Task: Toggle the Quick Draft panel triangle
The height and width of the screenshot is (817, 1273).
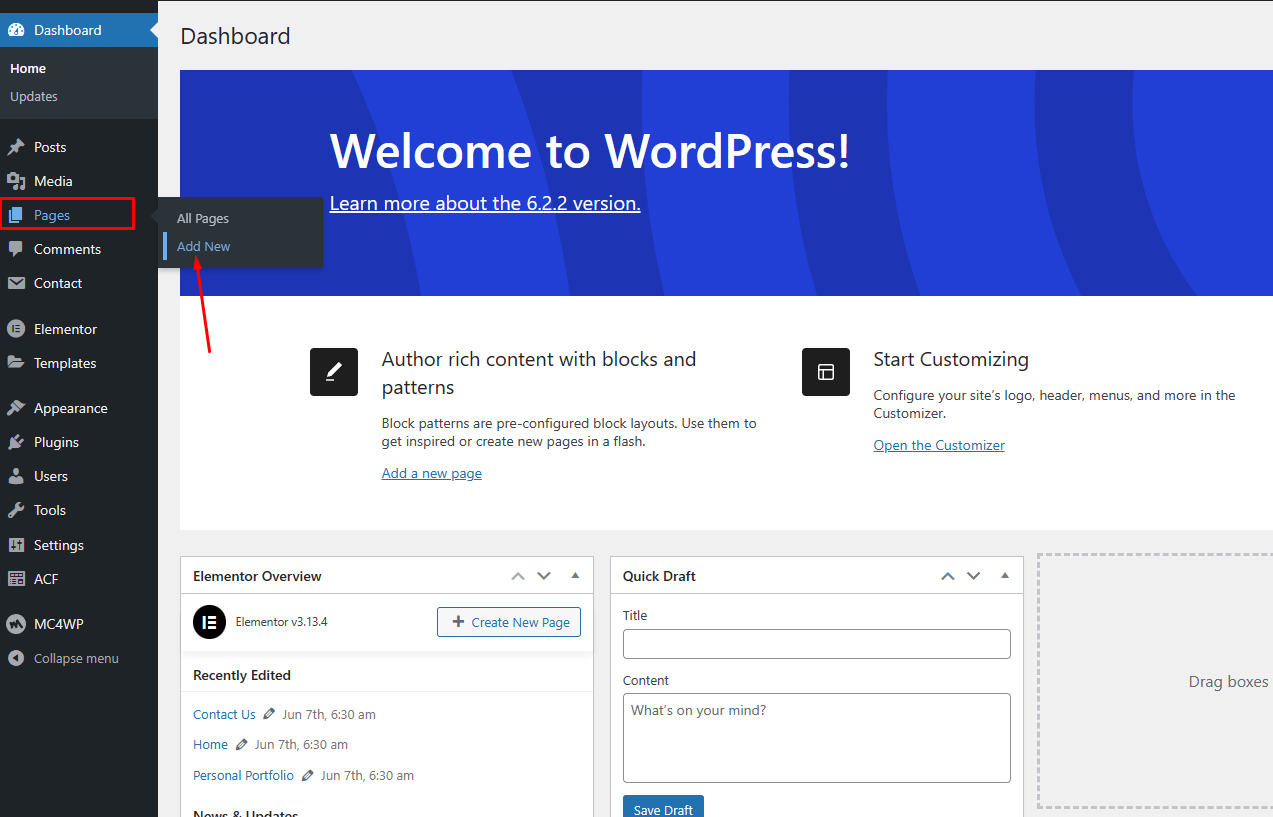Action: 1005,576
